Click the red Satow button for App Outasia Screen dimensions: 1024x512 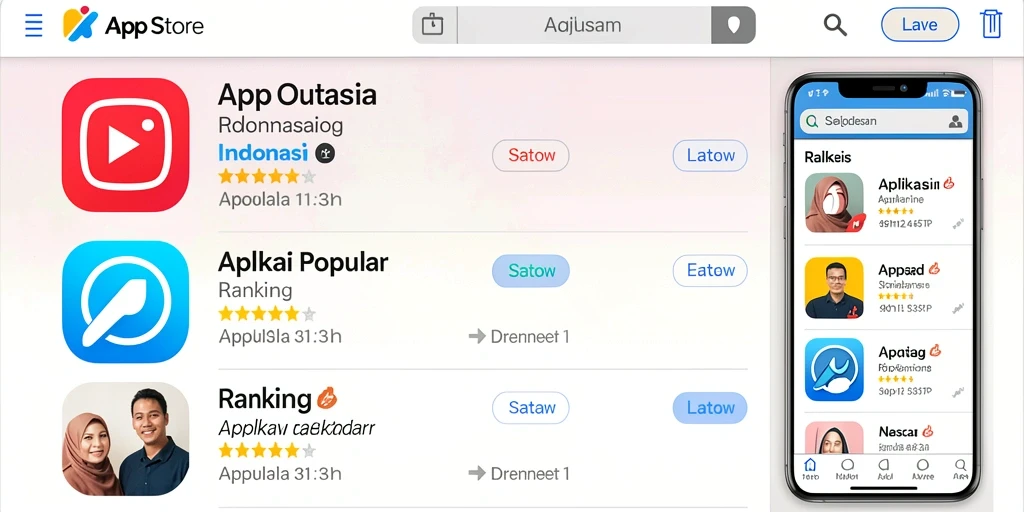tap(531, 155)
